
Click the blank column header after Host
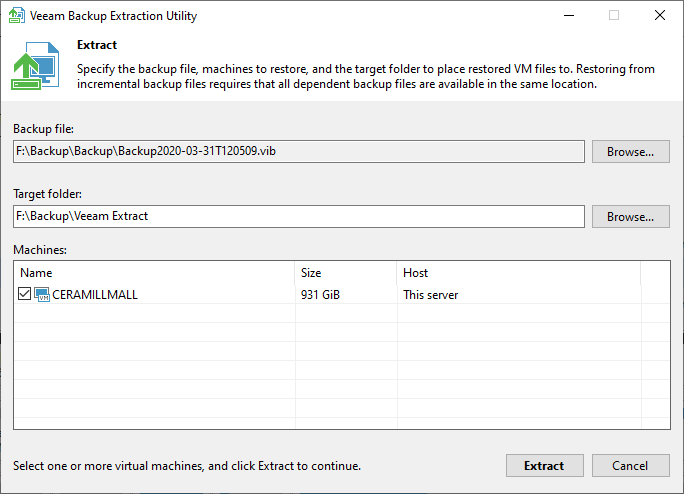point(655,272)
